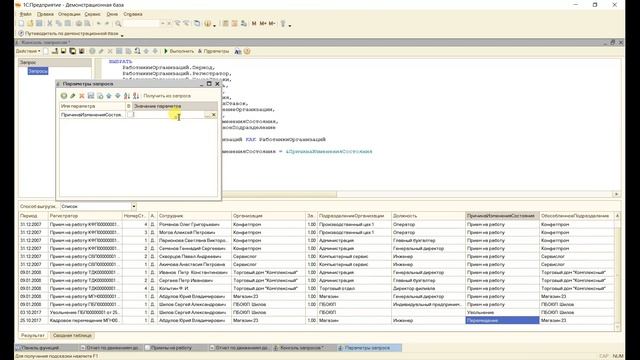This screenshot has height=360, width=640.
Task: Click the results table vertical scrollbar
Action: (617, 271)
